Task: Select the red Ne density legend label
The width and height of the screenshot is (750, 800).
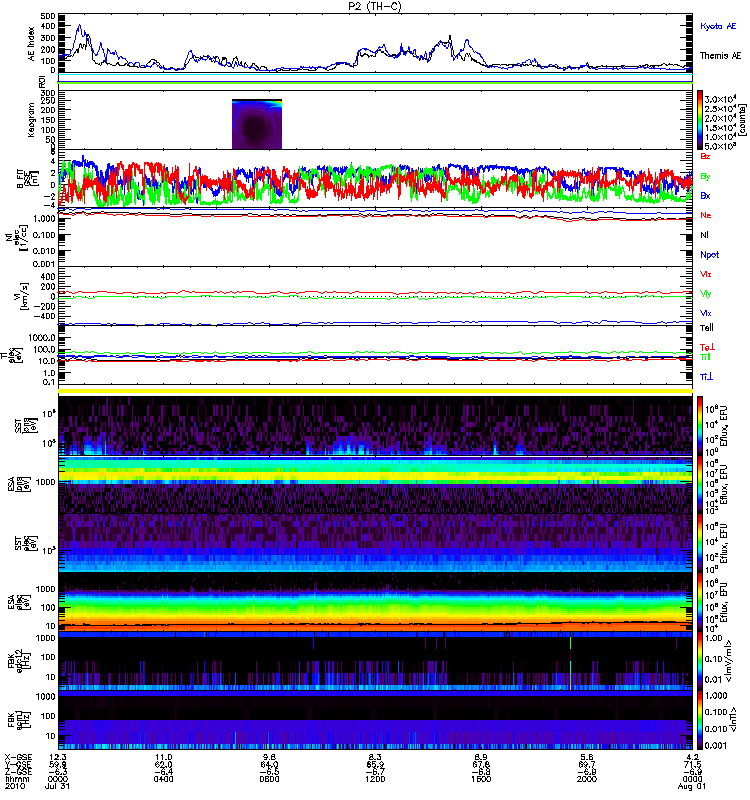Action: (x=706, y=215)
